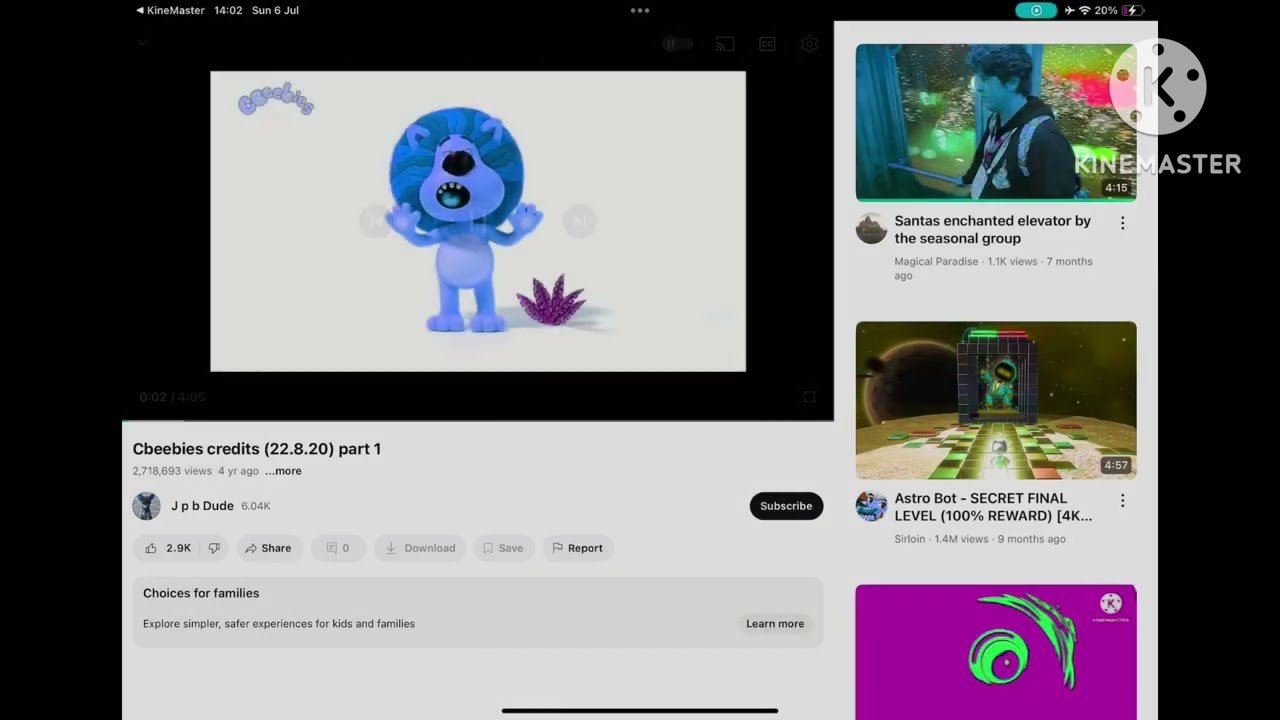Save the video to a playlist
Screen dimensions: 1280x720
point(503,548)
